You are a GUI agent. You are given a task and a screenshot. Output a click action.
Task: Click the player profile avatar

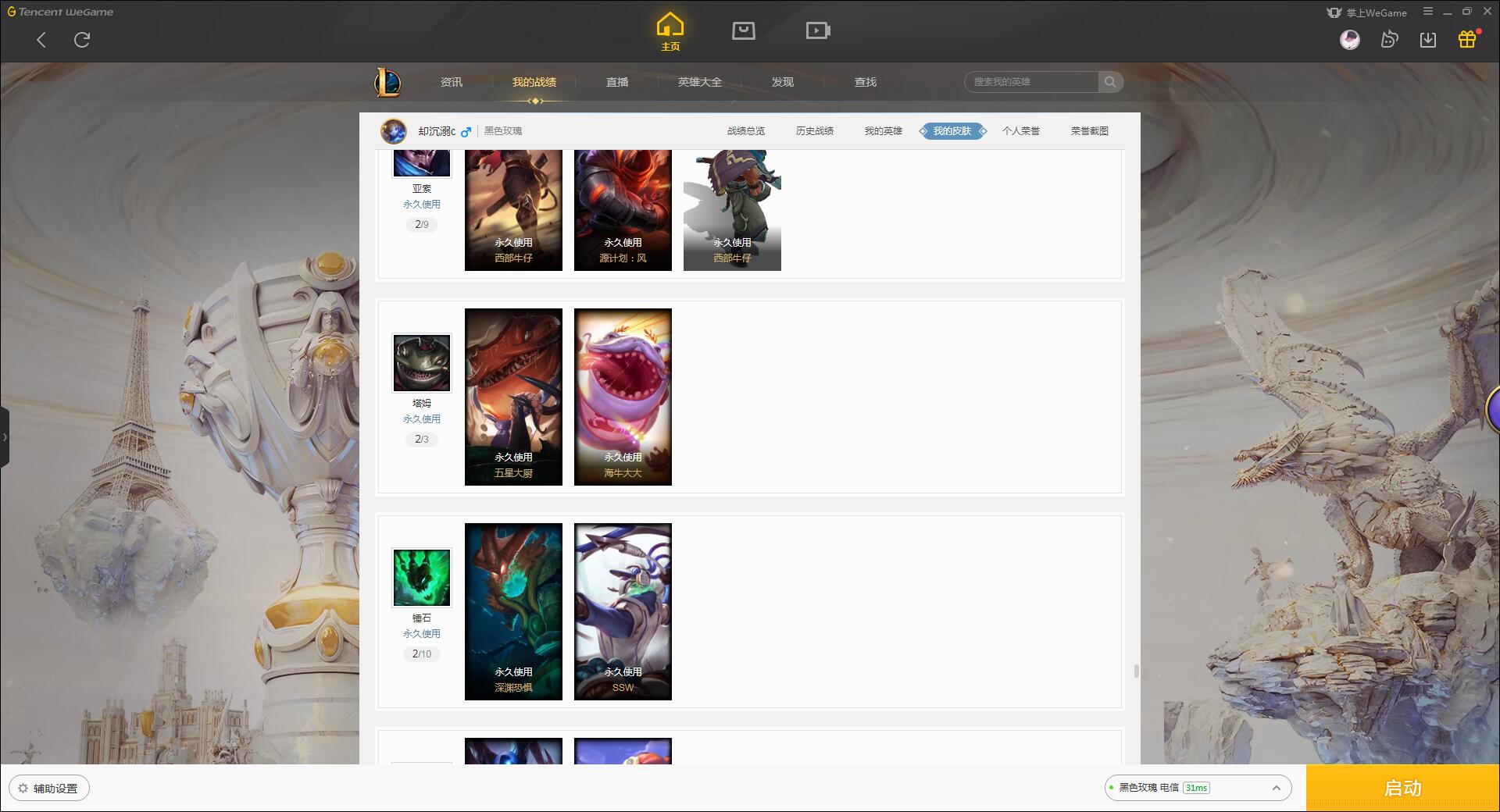pyautogui.click(x=394, y=131)
